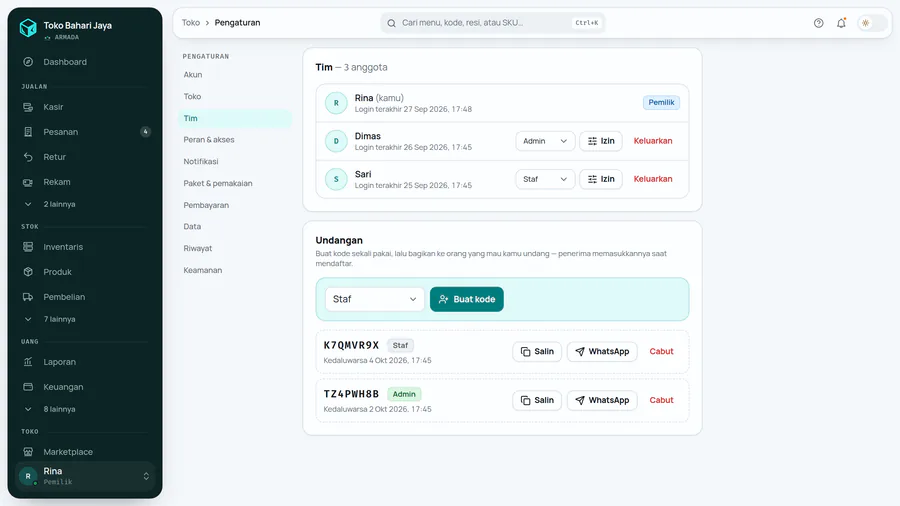Click the Toko breadcrumb link

pos(191,23)
